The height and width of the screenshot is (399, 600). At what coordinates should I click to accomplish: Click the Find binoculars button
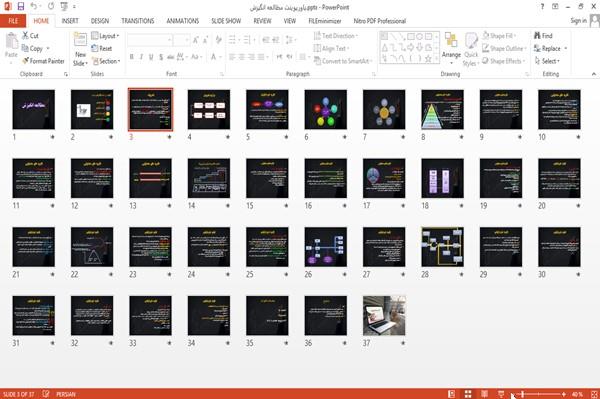(543, 36)
